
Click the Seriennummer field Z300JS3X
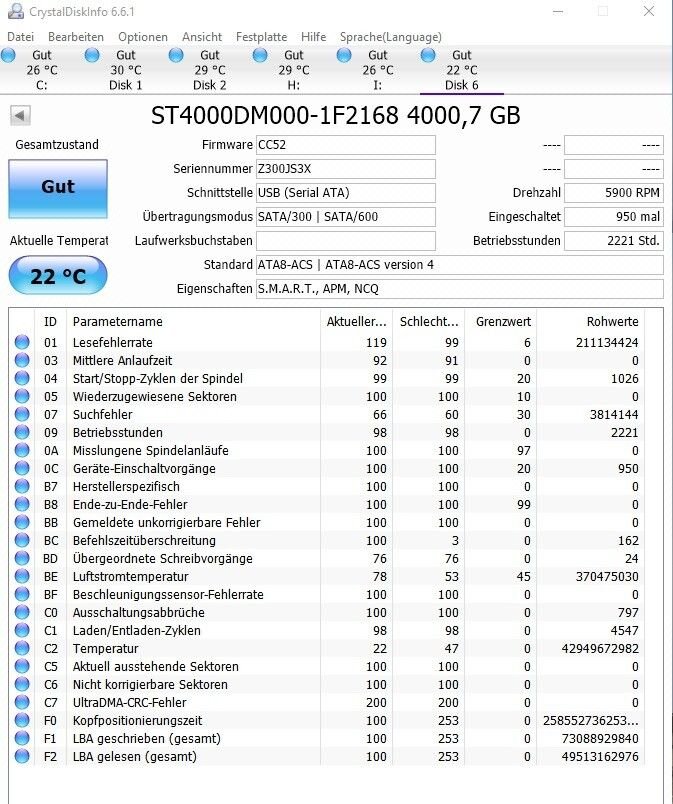pyautogui.click(x=346, y=169)
